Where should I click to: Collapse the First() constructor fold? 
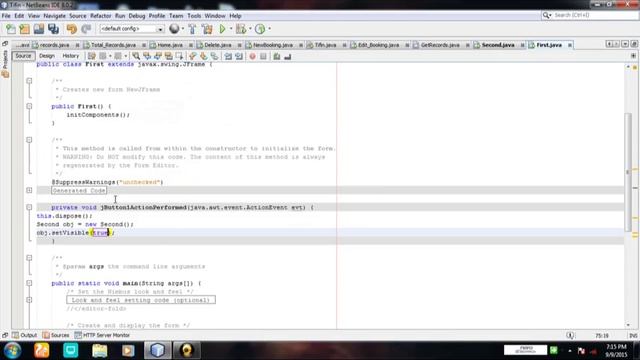(29, 106)
